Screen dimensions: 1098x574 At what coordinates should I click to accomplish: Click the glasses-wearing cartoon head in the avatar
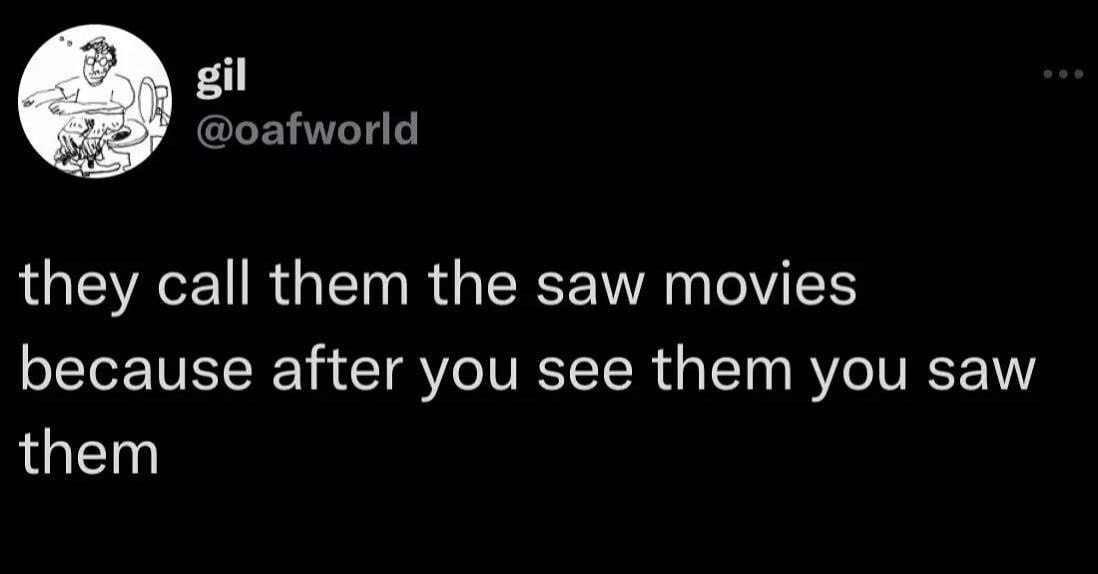96,62
